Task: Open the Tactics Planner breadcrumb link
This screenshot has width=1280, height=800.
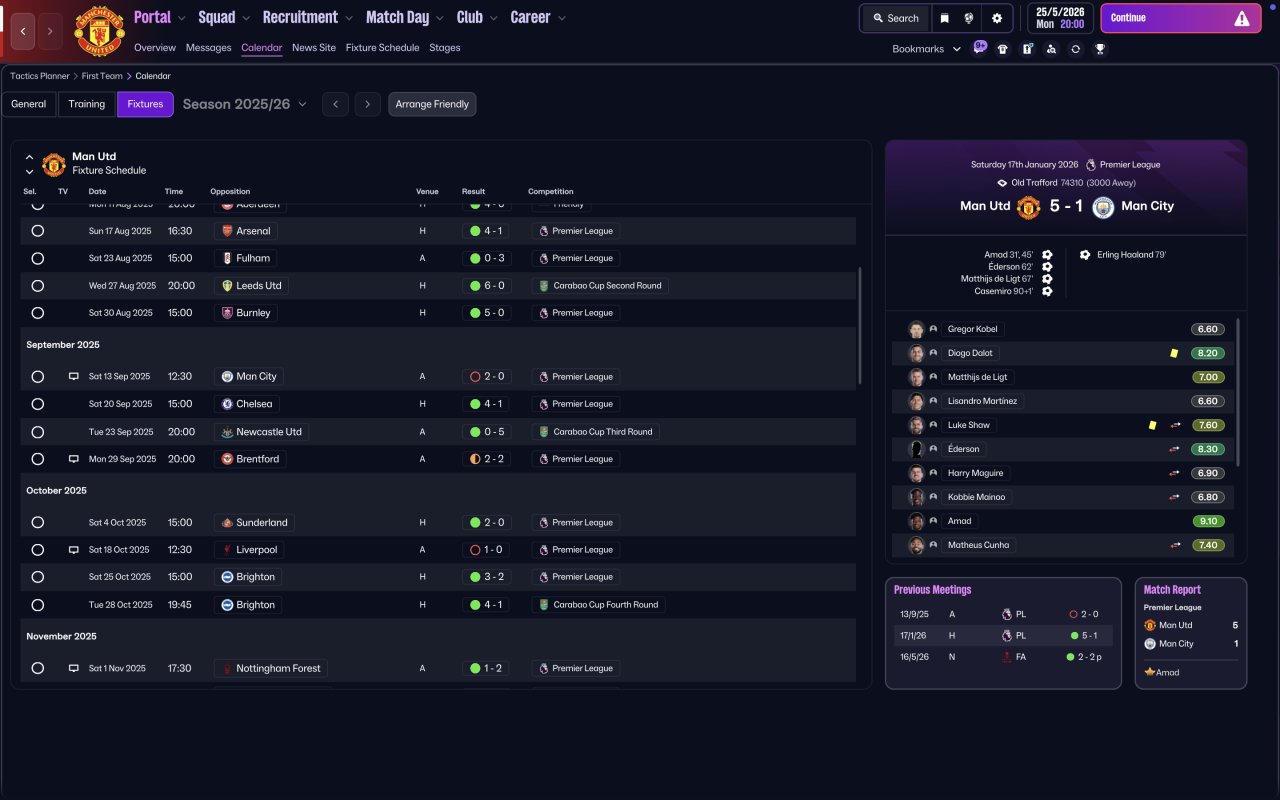Action: coord(40,76)
